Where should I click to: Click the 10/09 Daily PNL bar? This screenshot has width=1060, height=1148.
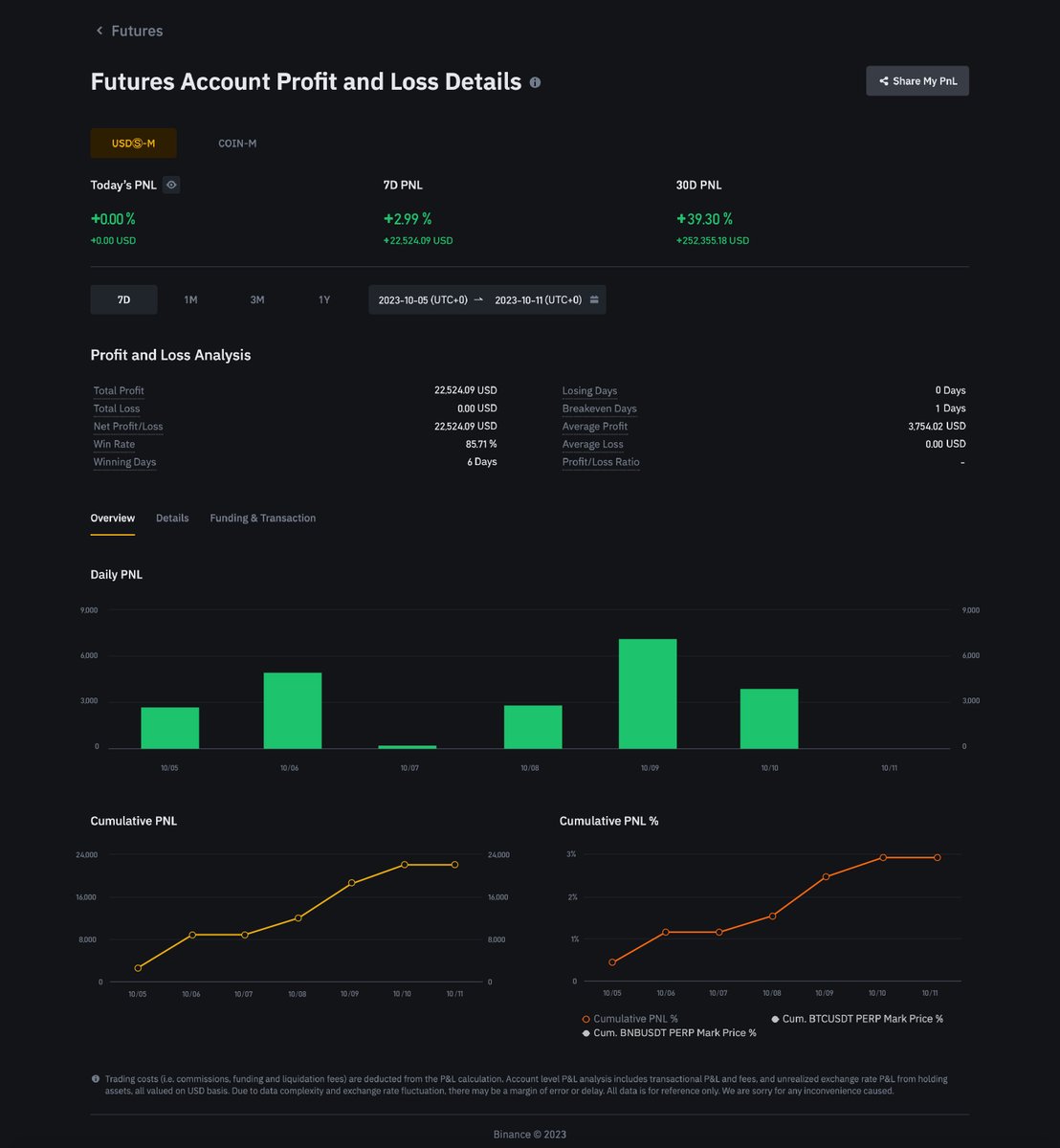click(648, 694)
